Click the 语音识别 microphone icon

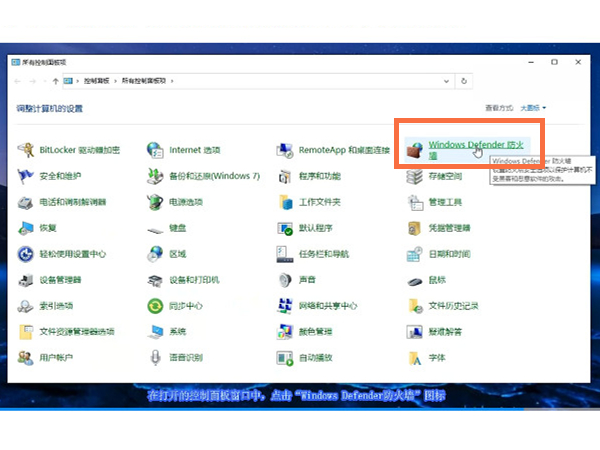click(155, 358)
